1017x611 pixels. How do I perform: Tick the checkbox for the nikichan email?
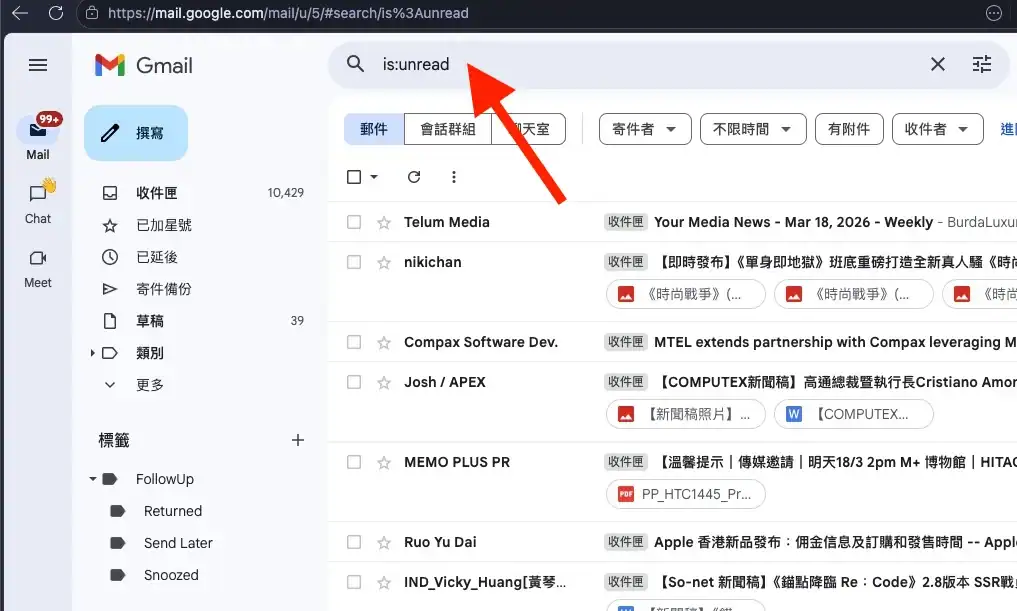(354, 262)
